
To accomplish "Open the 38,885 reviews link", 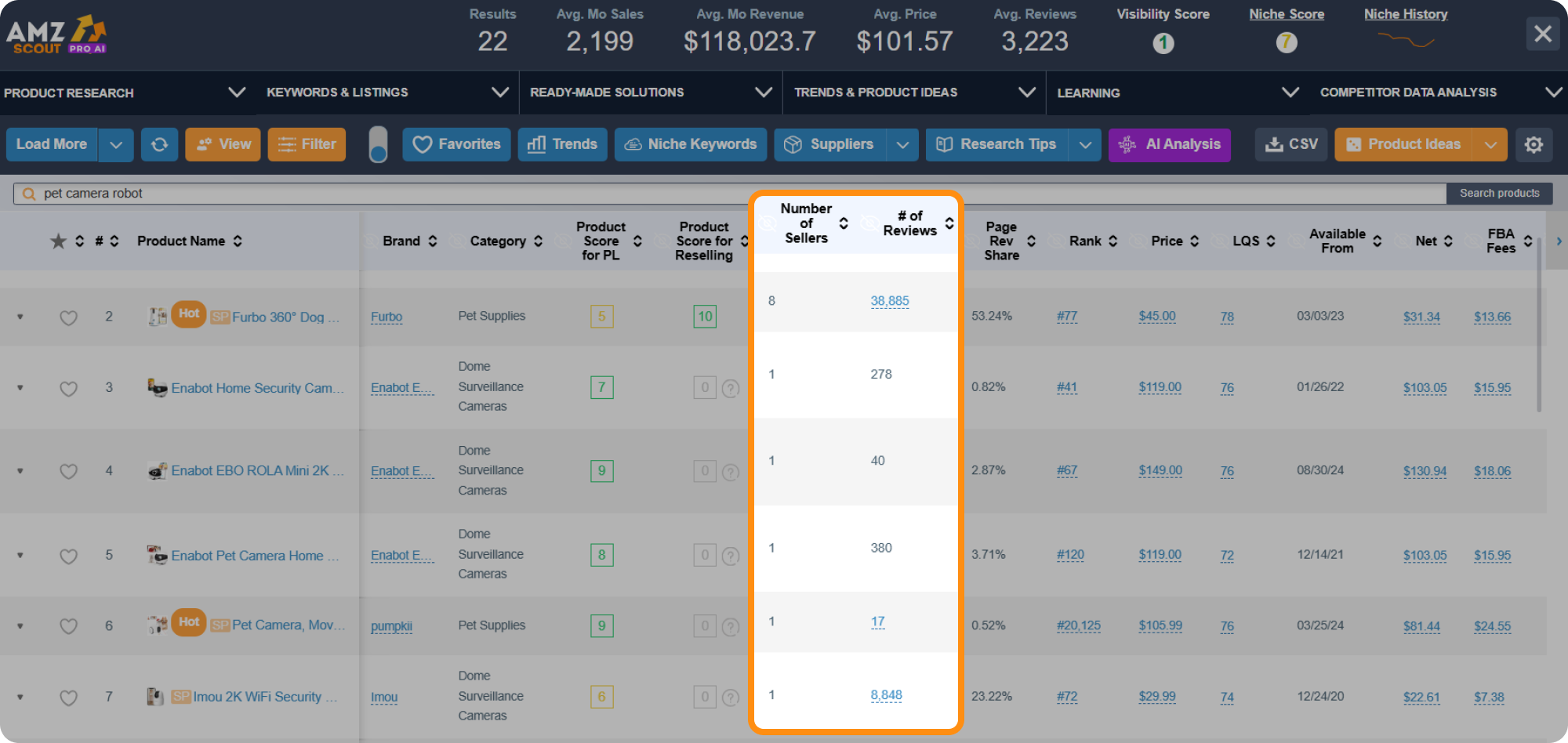I will pos(890,300).
